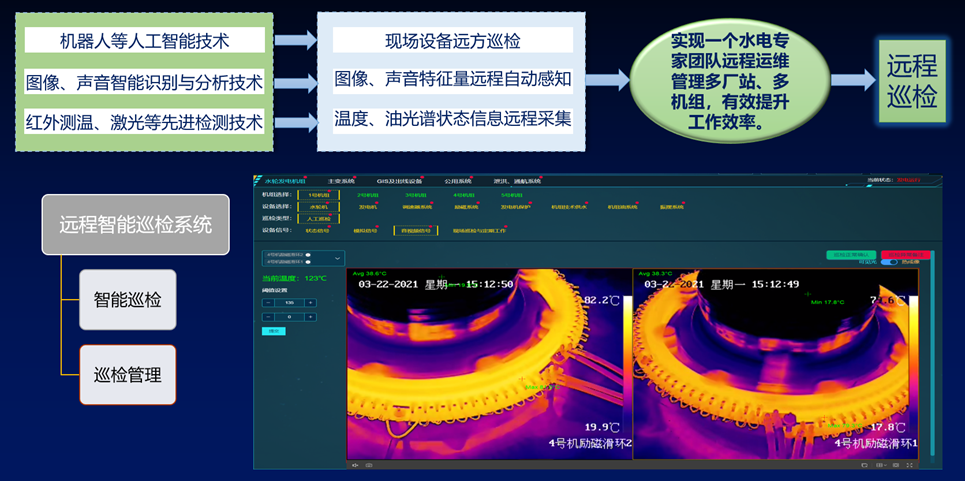
Task: Click the 巡检管理 box in left diagram
Action: [128, 376]
